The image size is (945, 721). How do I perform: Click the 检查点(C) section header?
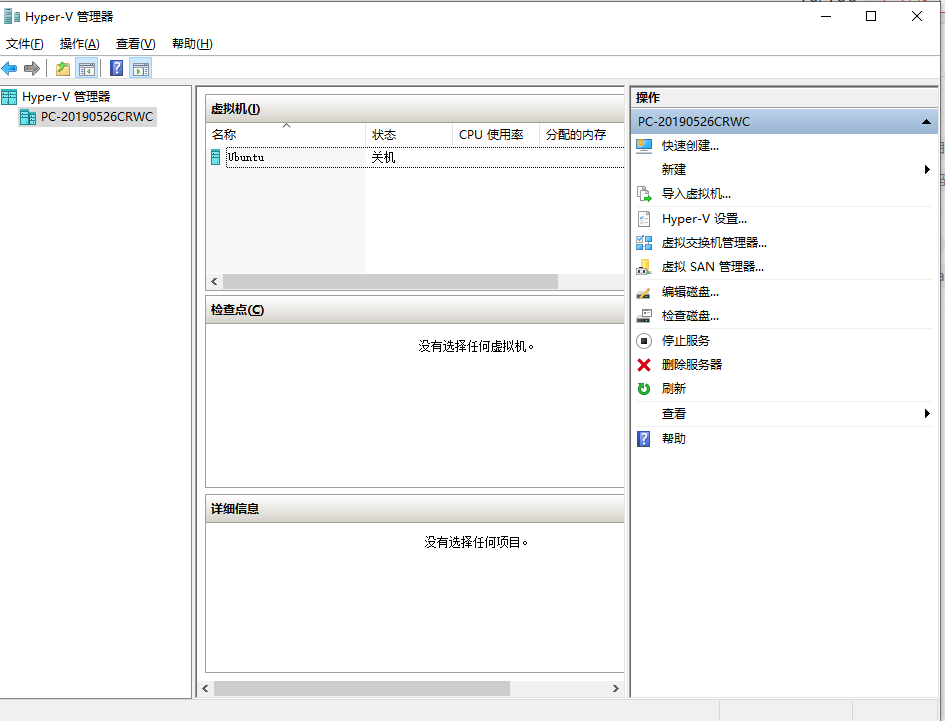pyautogui.click(x=415, y=310)
